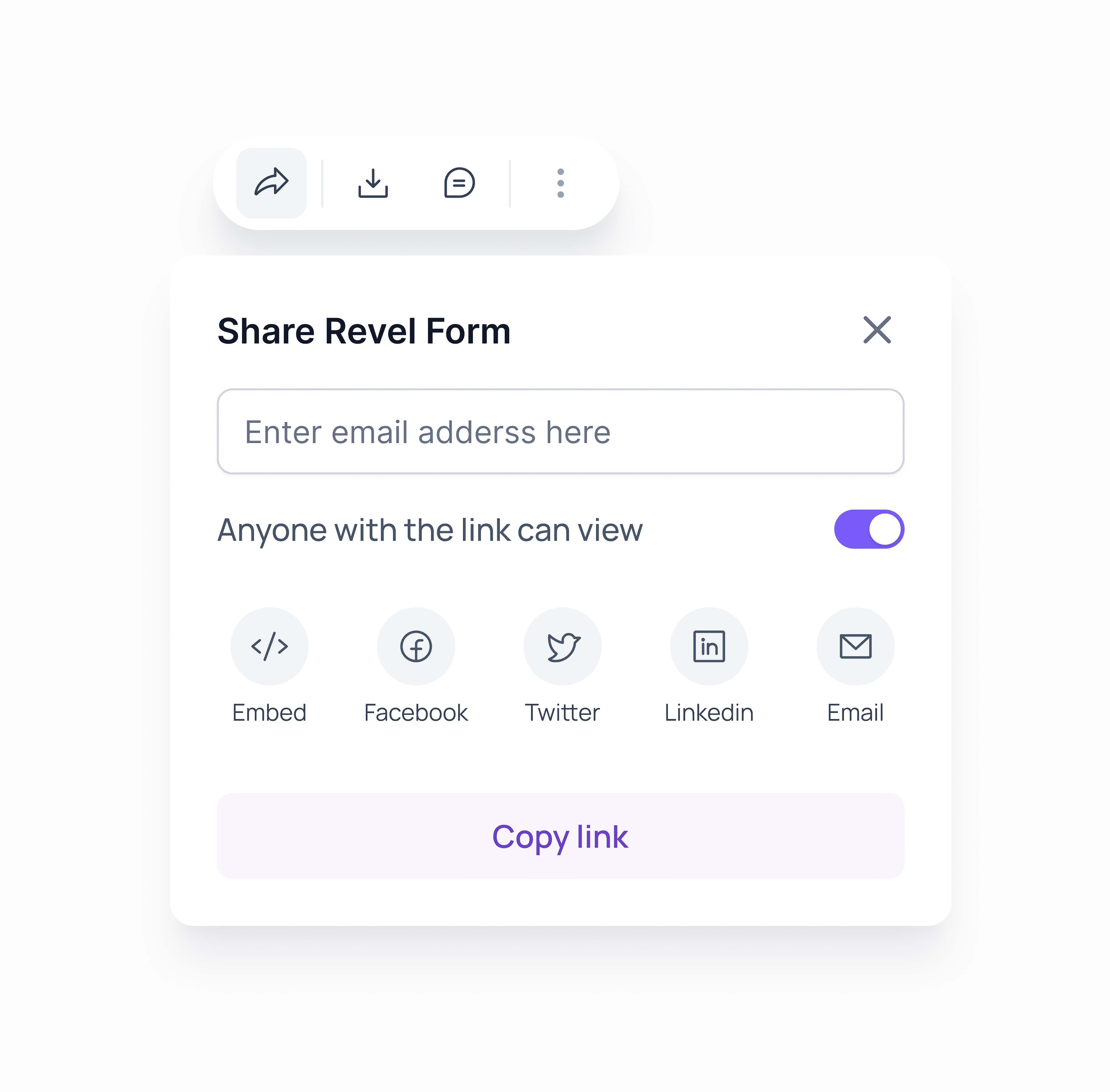Click the share arrow icon in toolbar

click(x=271, y=183)
